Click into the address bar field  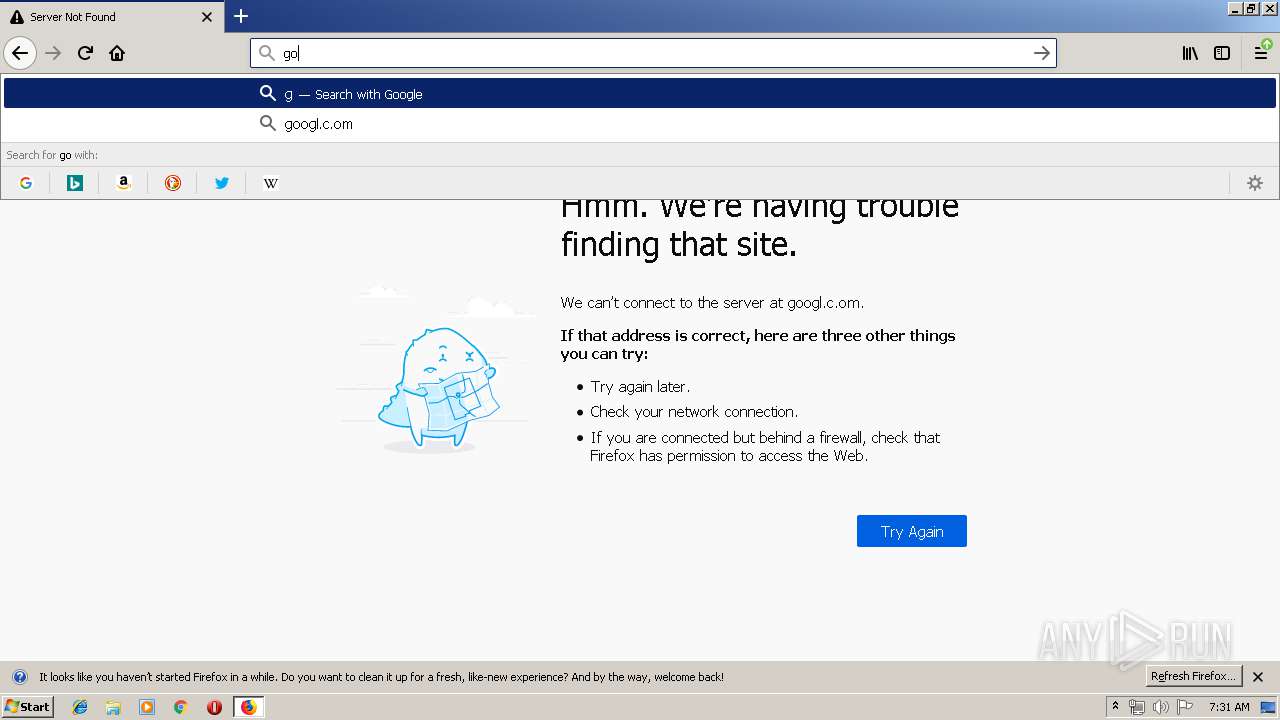[653, 53]
